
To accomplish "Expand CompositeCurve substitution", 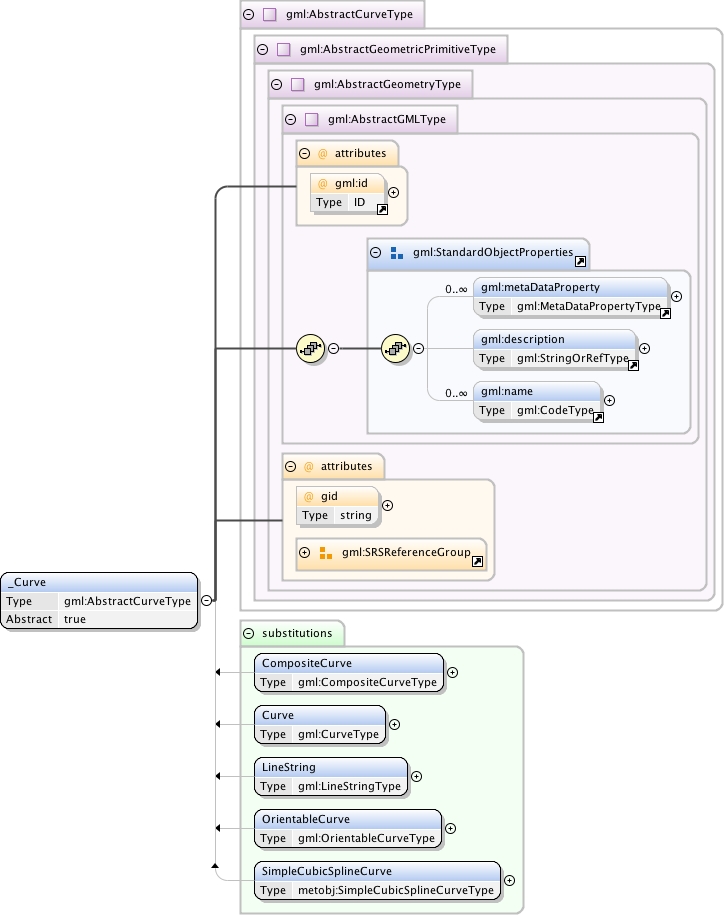I will [452, 672].
